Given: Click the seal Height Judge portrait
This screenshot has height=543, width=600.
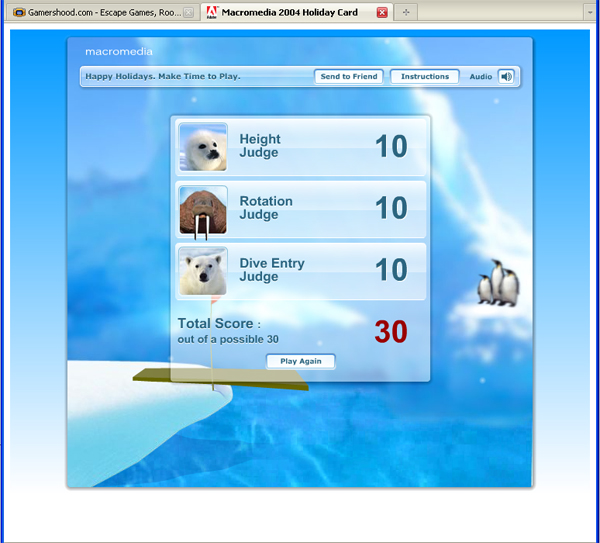Looking at the screenshot, I should 203,147.
